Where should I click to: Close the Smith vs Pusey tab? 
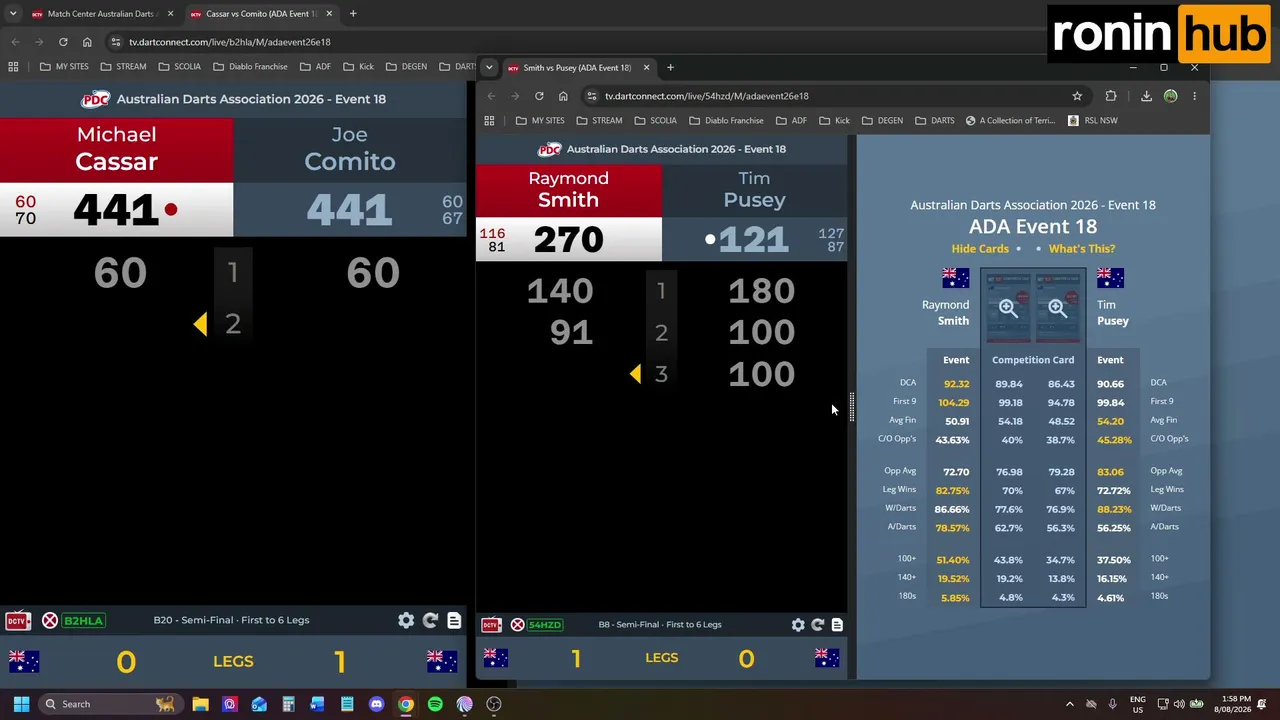pos(646,68)
